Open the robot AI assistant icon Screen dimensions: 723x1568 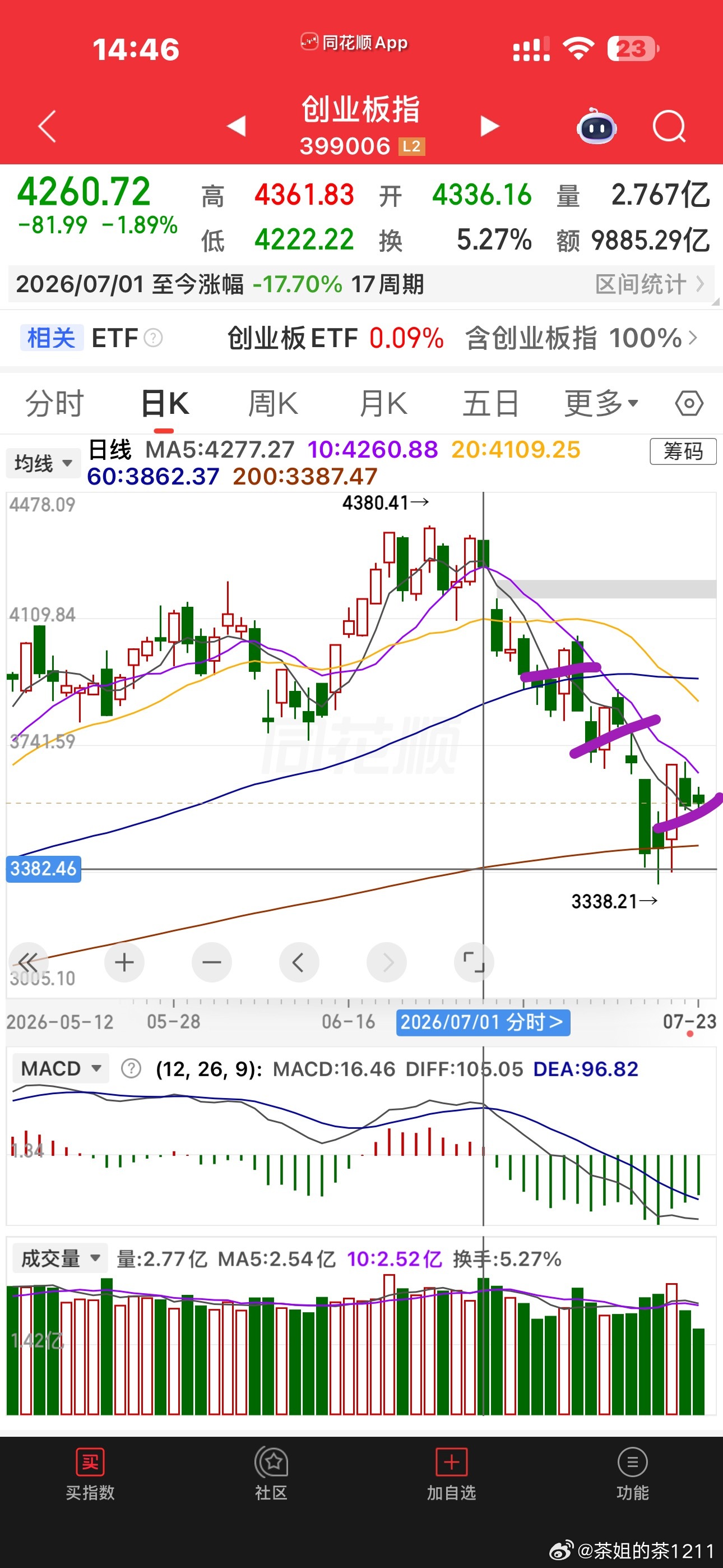coord(596,126)
